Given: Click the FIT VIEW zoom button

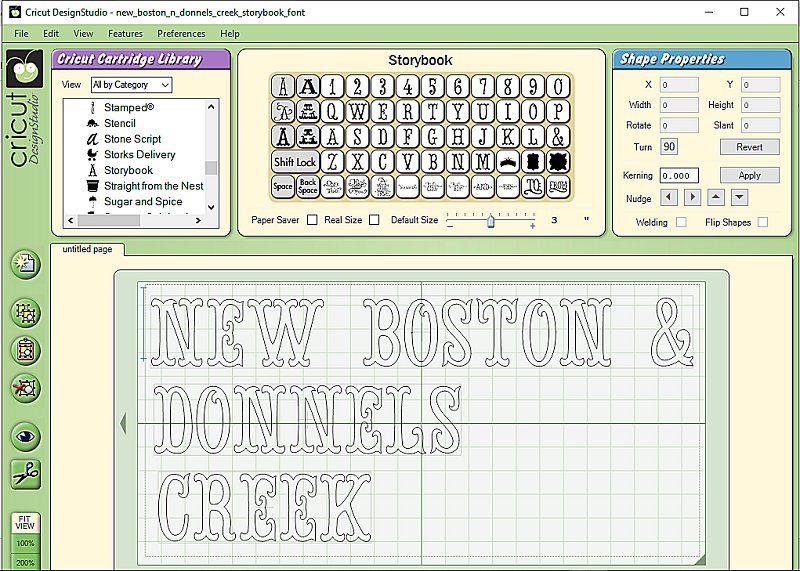Looking at the screenshot, I should [x=25, y=523].
